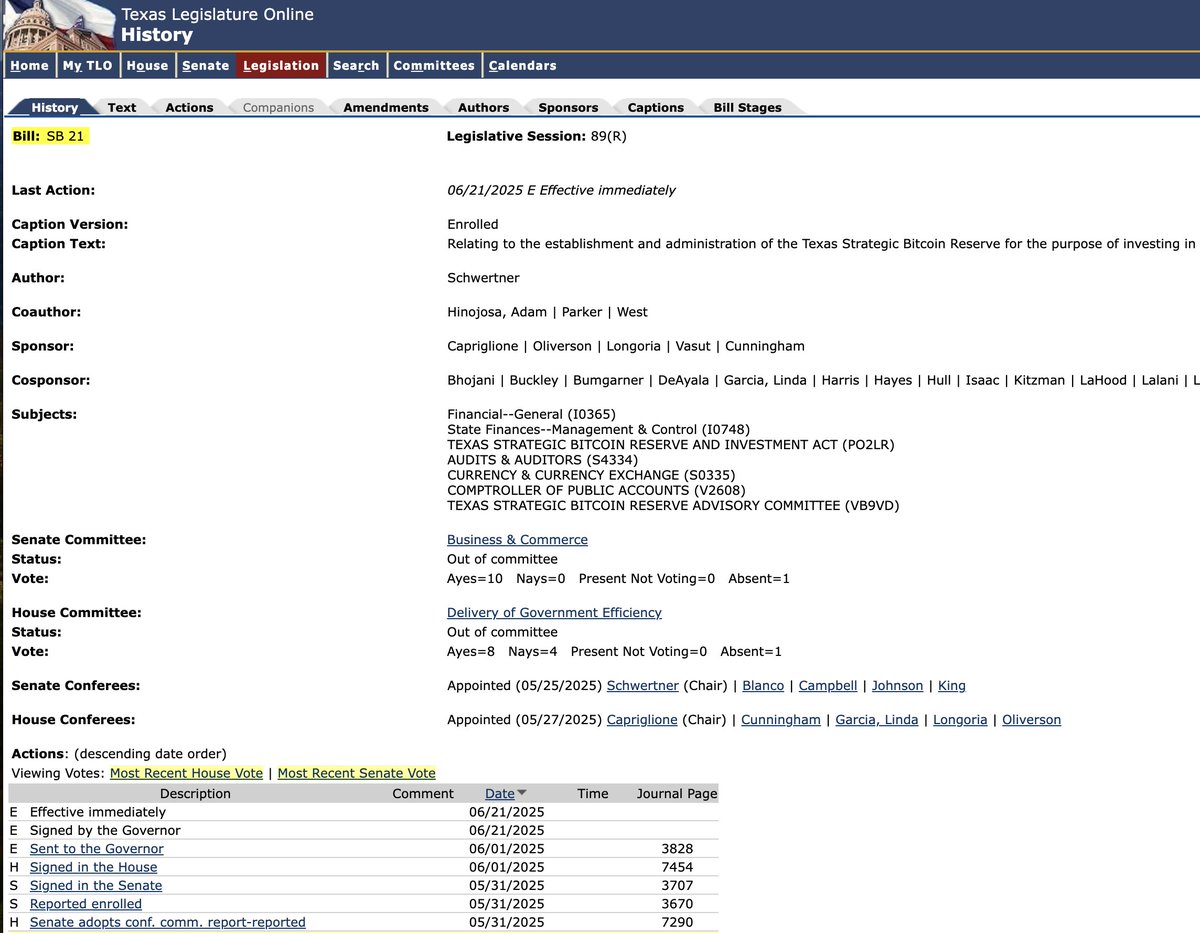Open the Senate menu item
The height and width of the screenshot is (933, 1200).
pos(205,65)
